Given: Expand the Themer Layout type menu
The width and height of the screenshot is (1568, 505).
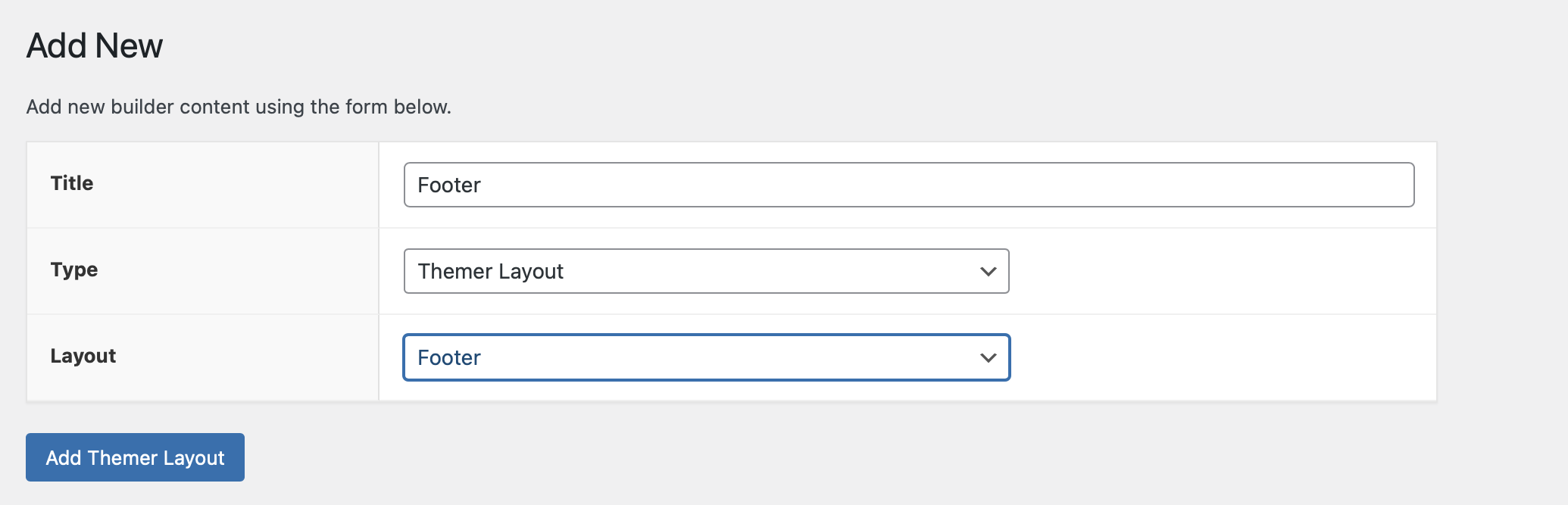Looking at the screenshot, I should pyautogui.click(x=707, y=271).
